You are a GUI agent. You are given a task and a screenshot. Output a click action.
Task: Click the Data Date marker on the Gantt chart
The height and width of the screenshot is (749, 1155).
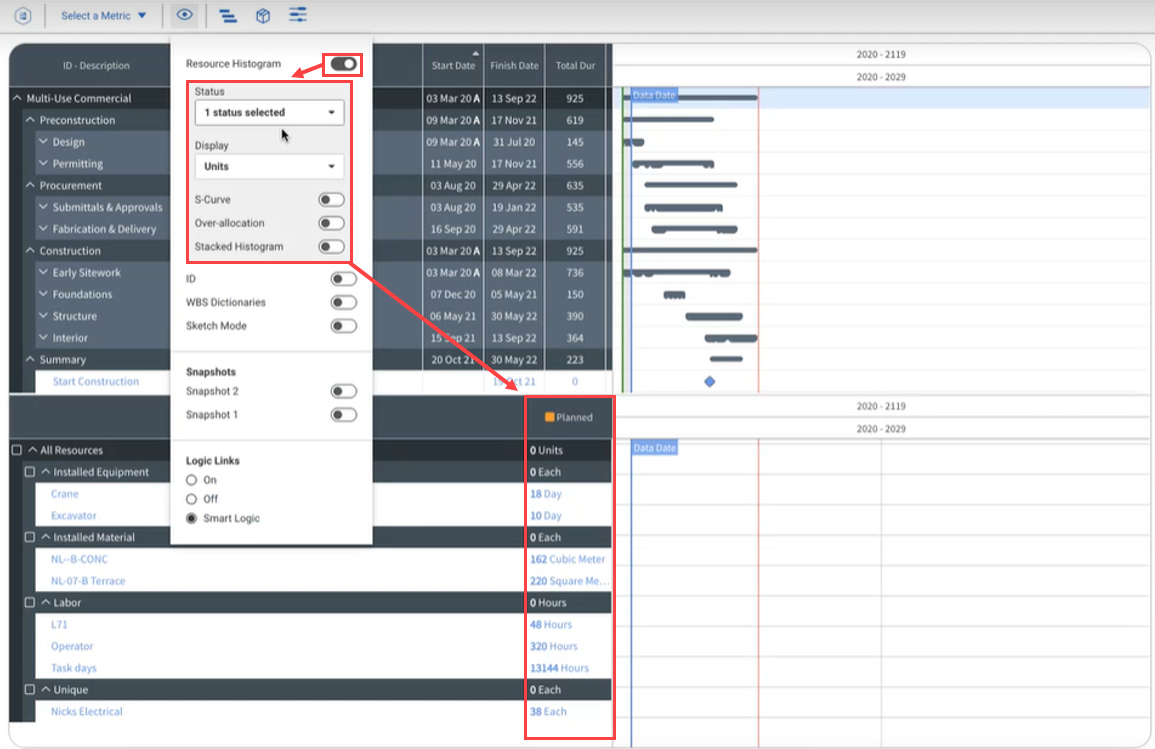[x=652, y=96]
